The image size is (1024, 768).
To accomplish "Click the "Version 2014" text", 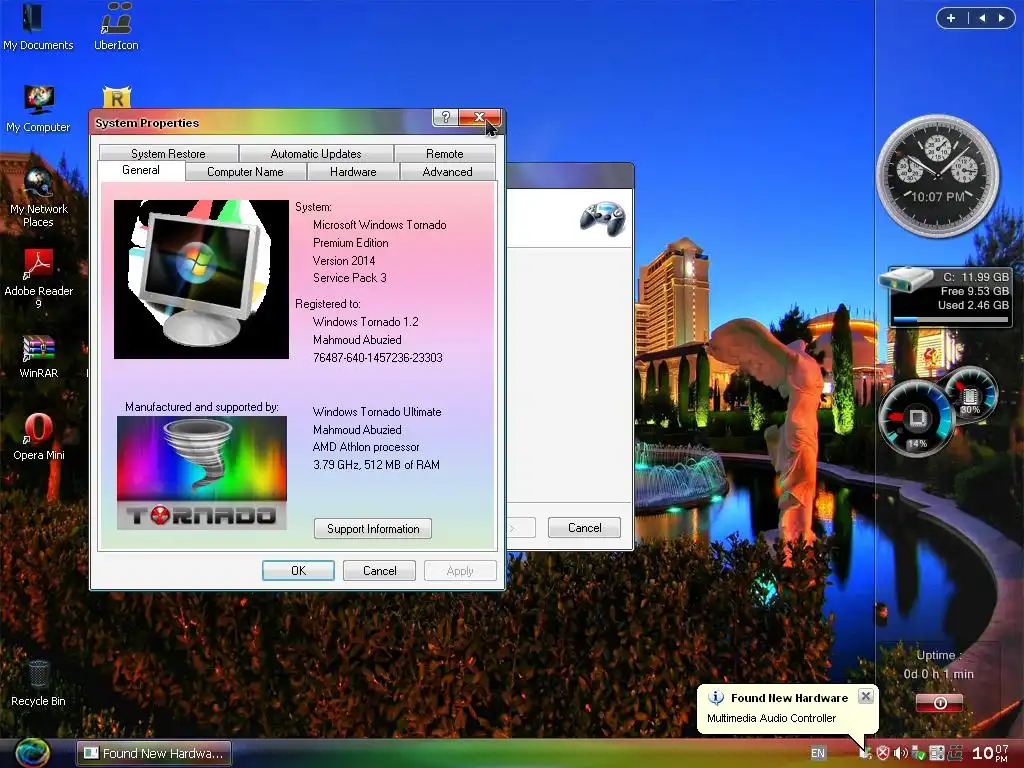I will 344,261.
